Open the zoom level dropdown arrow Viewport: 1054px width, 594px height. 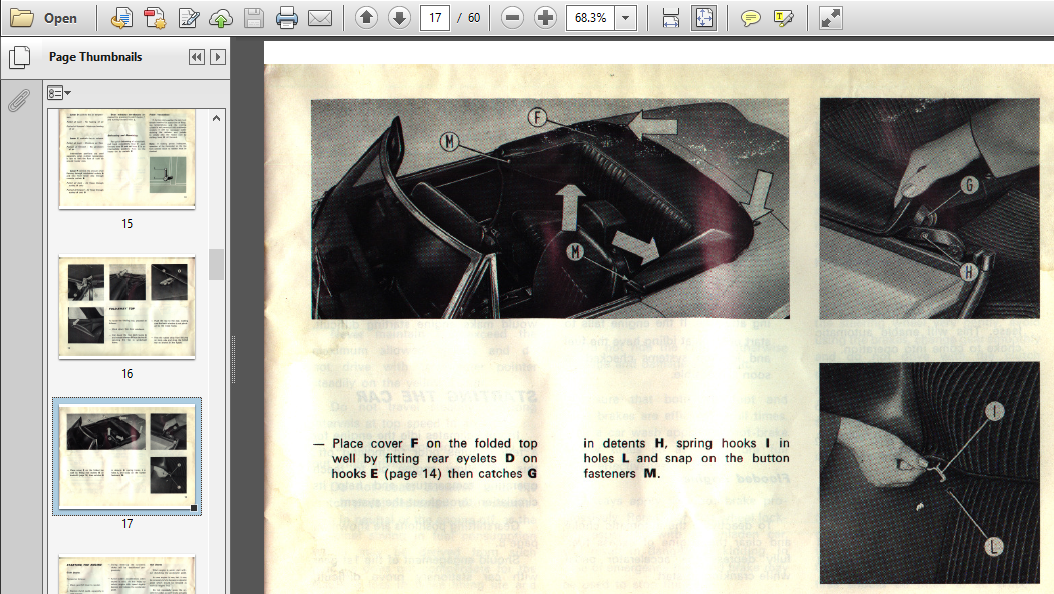tap(626, 17)
